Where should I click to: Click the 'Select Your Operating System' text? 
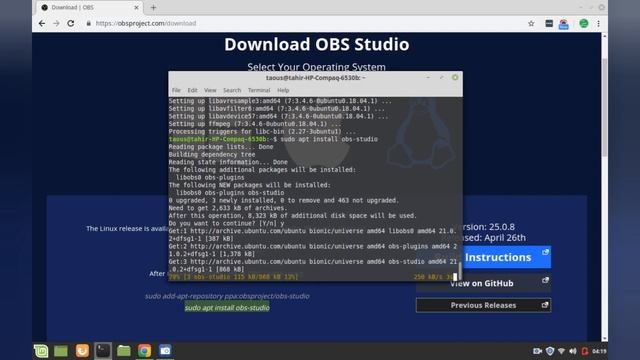point(316,67)
